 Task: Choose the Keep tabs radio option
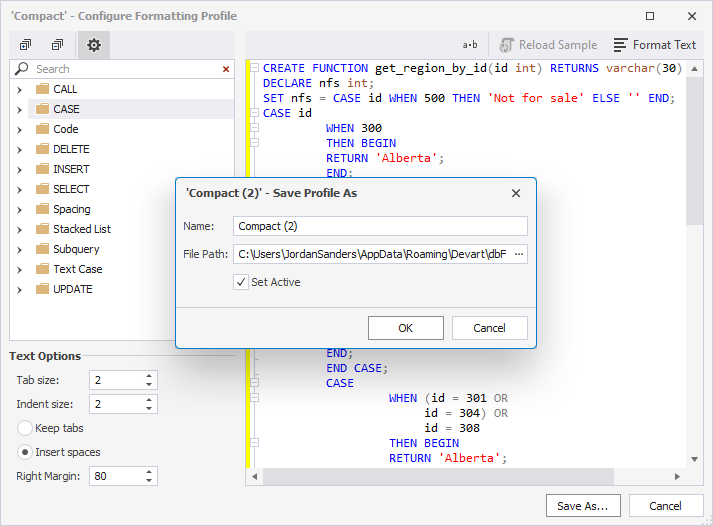pos(25,428)
